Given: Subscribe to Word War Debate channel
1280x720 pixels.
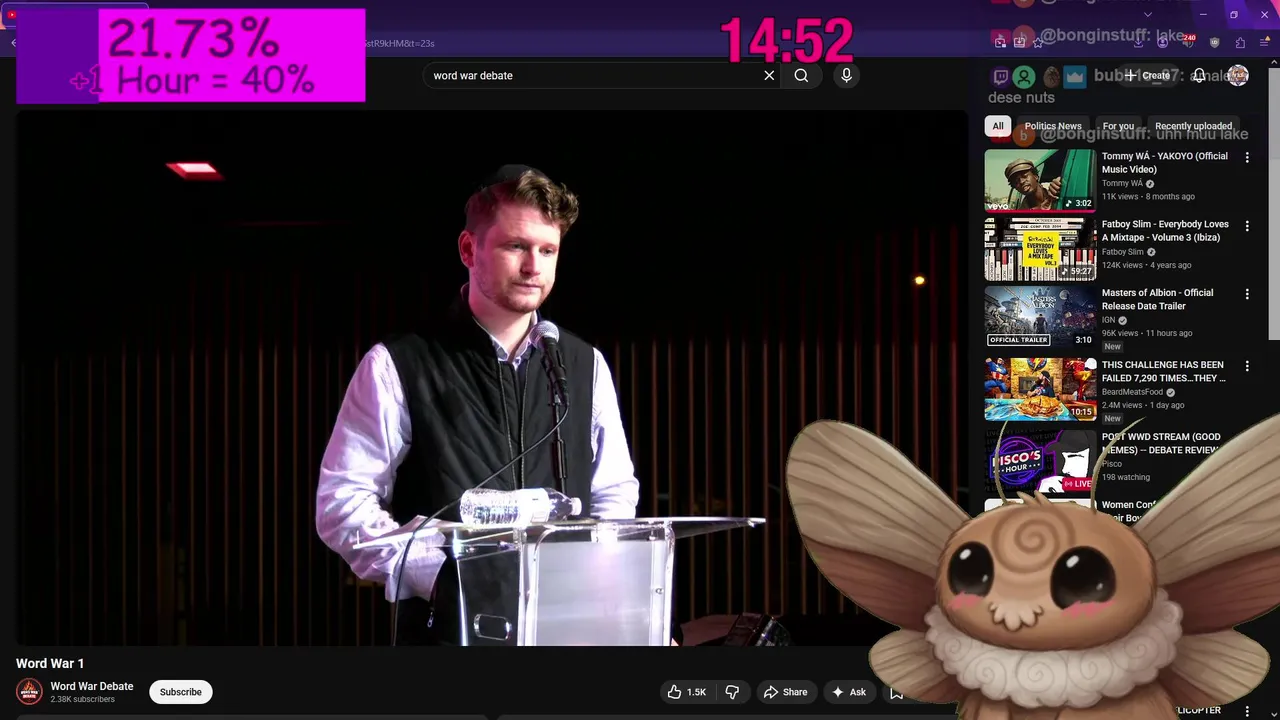Looking at the screenshot, I should tap(181, 692).
